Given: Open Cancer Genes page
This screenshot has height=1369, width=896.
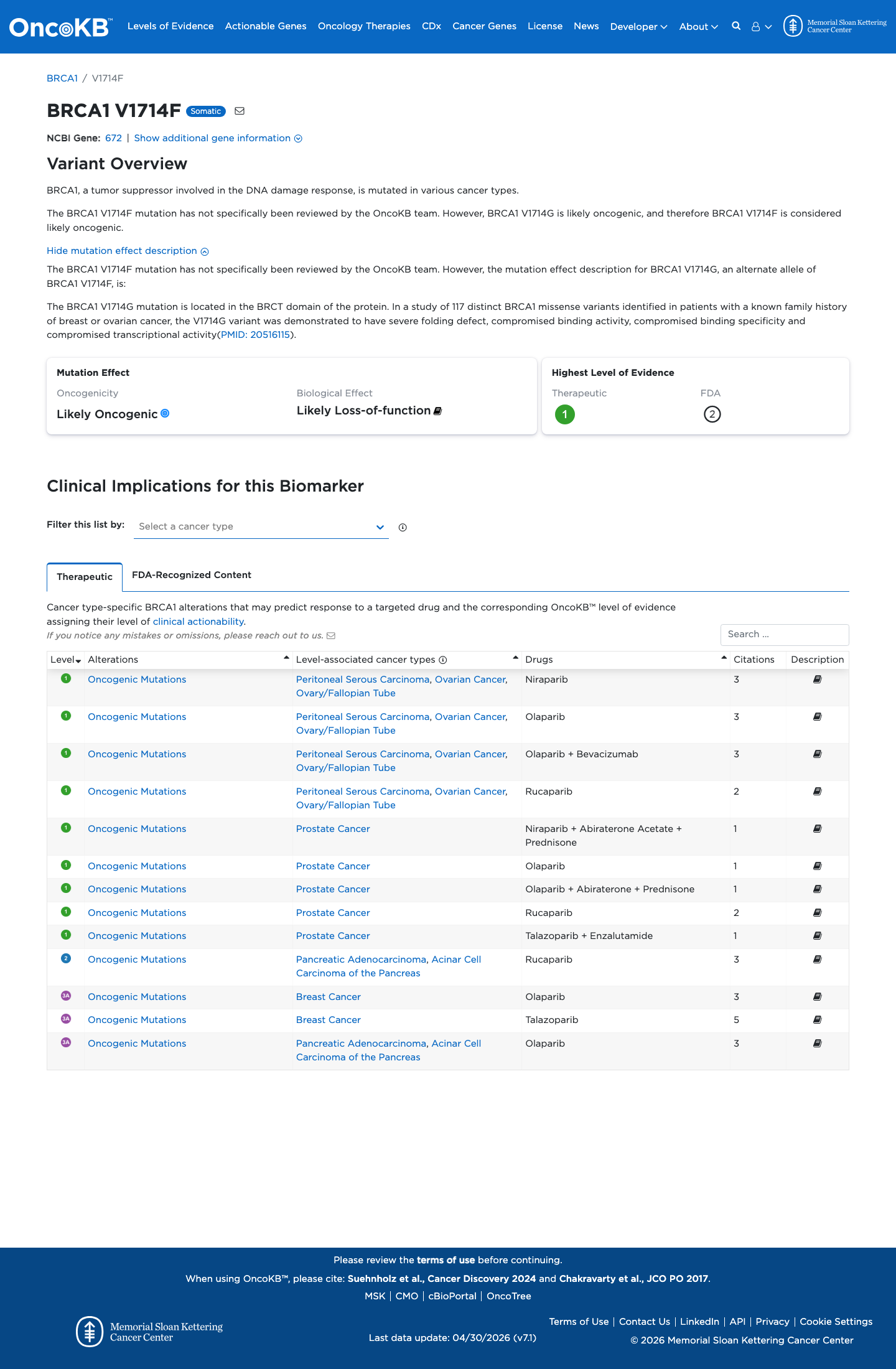Looking at the screenshot, I should click(x=484, y=26).
